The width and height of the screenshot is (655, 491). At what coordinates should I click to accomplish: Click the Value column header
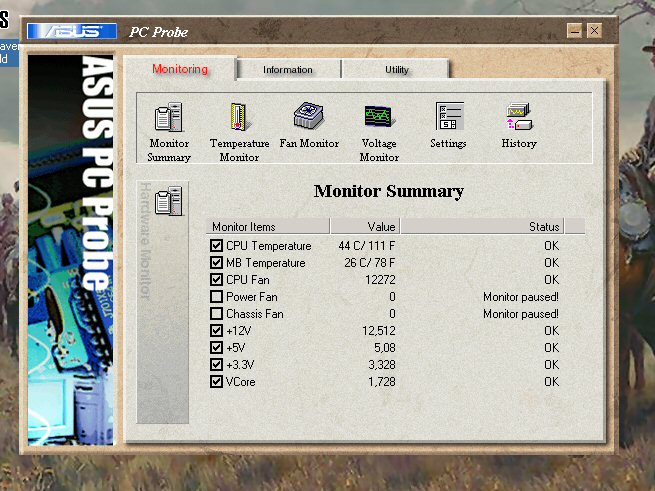pyautogui.click(x=366, y=226)
